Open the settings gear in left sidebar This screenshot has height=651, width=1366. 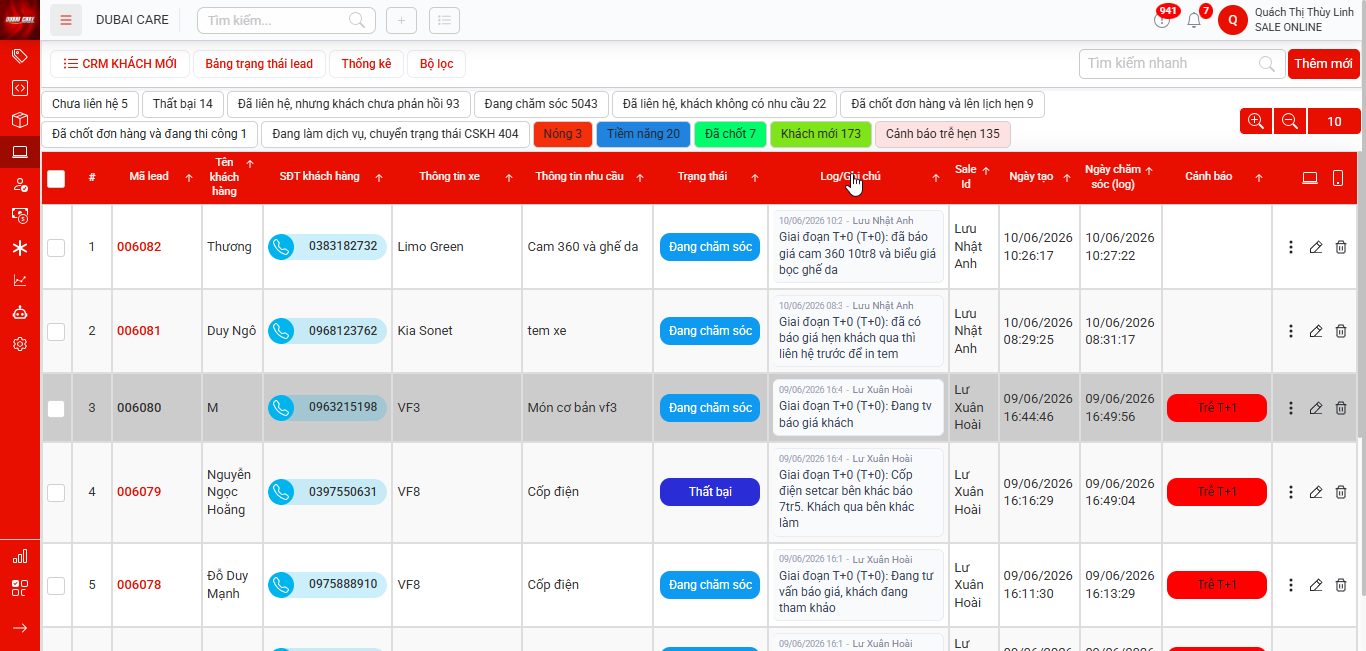pos(19,344)
